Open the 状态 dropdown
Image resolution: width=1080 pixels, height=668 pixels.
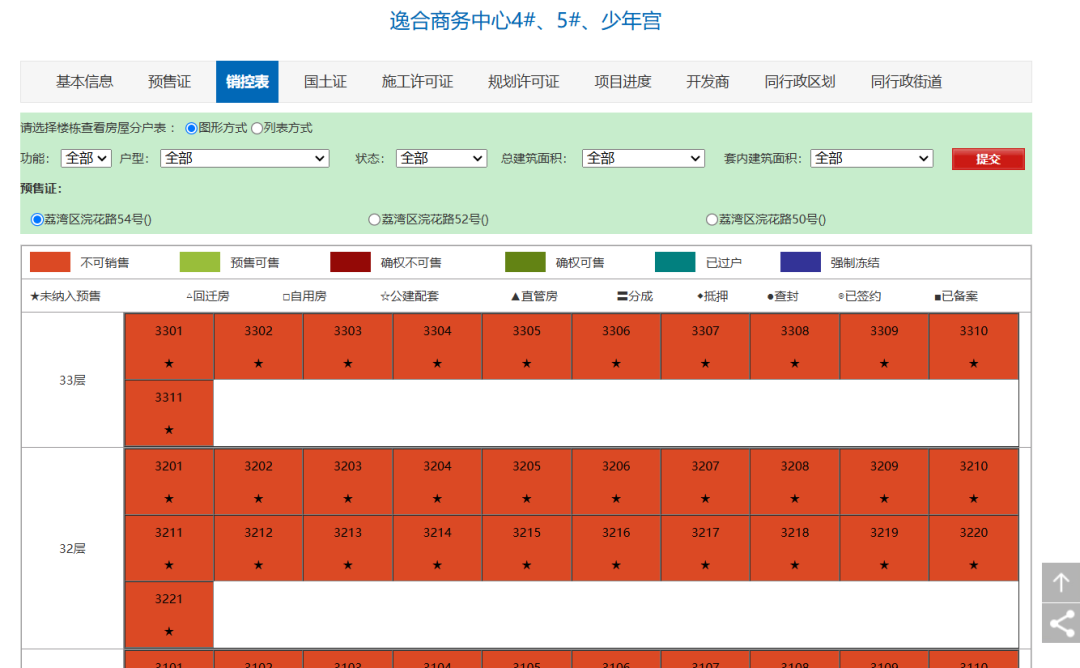point(442,158)
